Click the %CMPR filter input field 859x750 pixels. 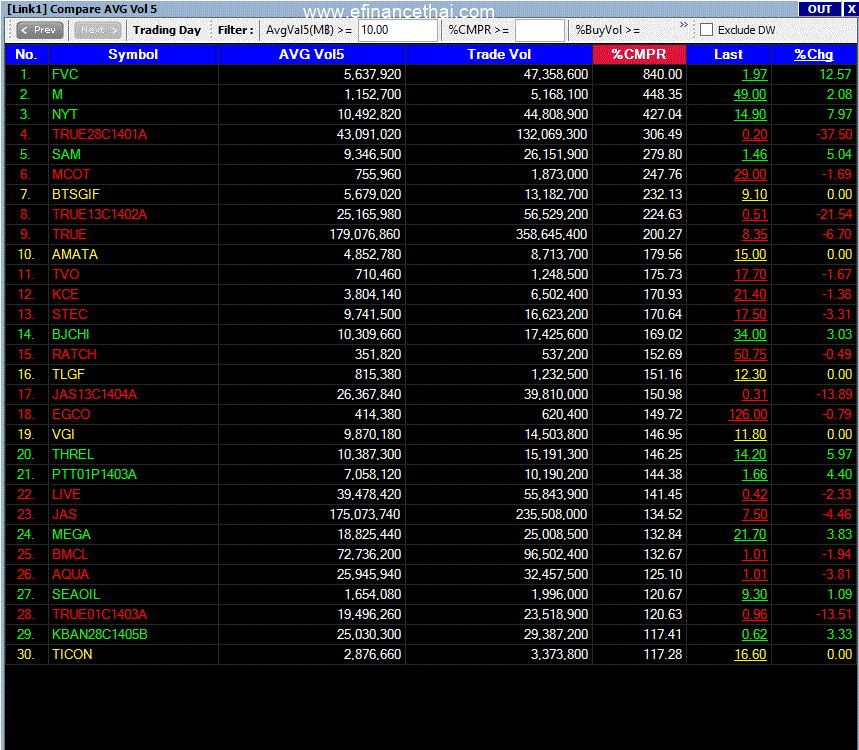(x=540, y=30)
